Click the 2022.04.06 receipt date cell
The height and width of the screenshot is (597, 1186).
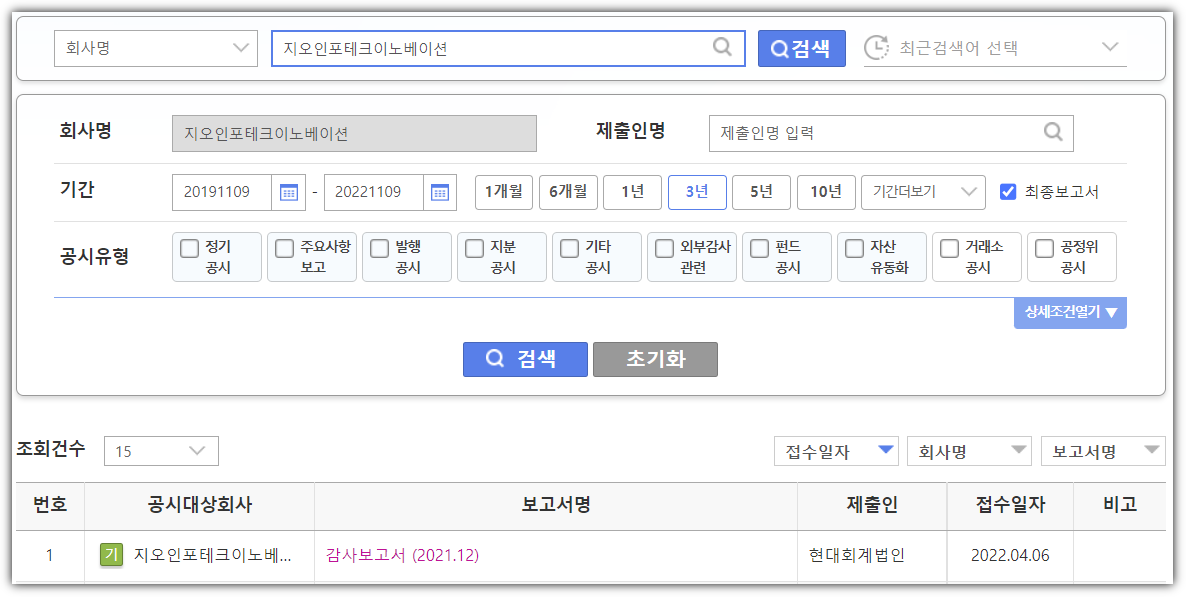tap(1011, 555)
